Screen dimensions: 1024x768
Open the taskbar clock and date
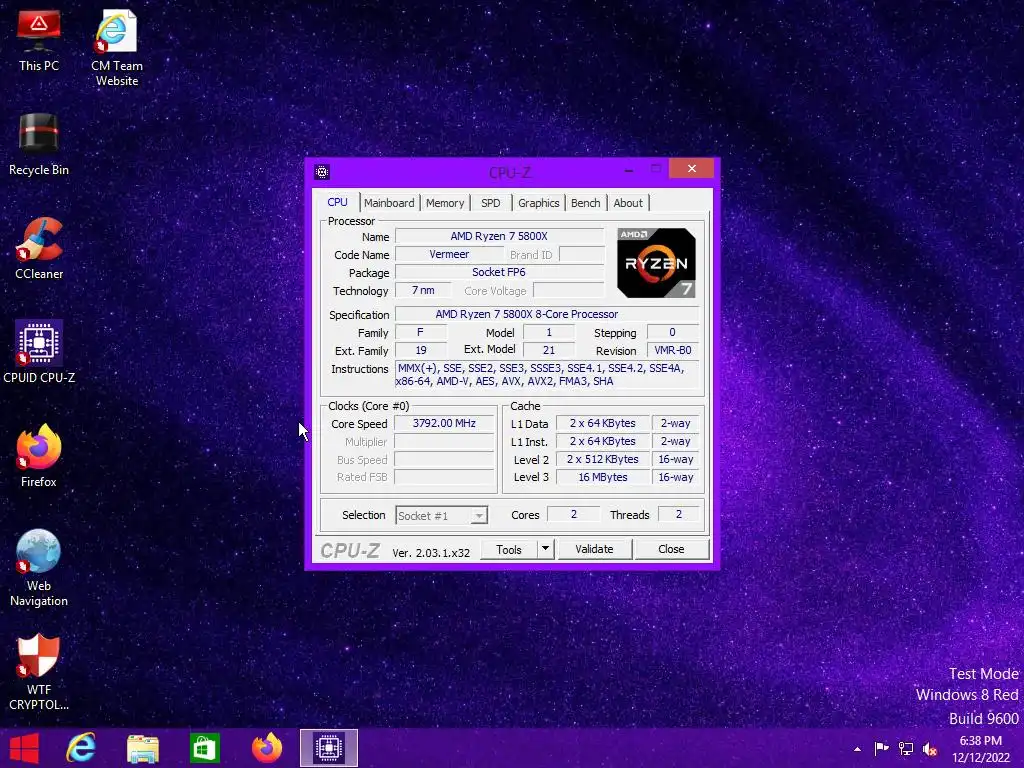pos(980,749)
